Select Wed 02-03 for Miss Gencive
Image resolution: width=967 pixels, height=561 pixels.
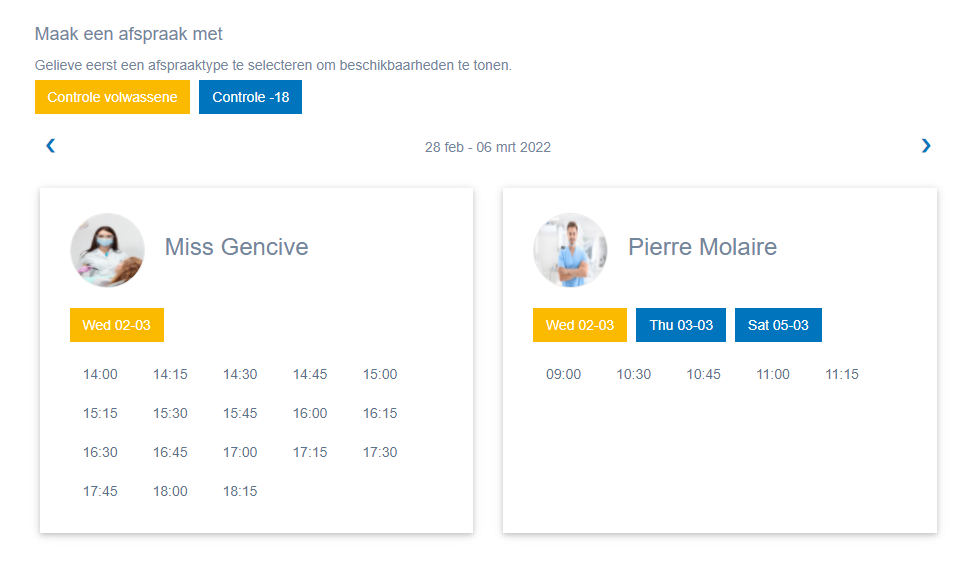116,325
